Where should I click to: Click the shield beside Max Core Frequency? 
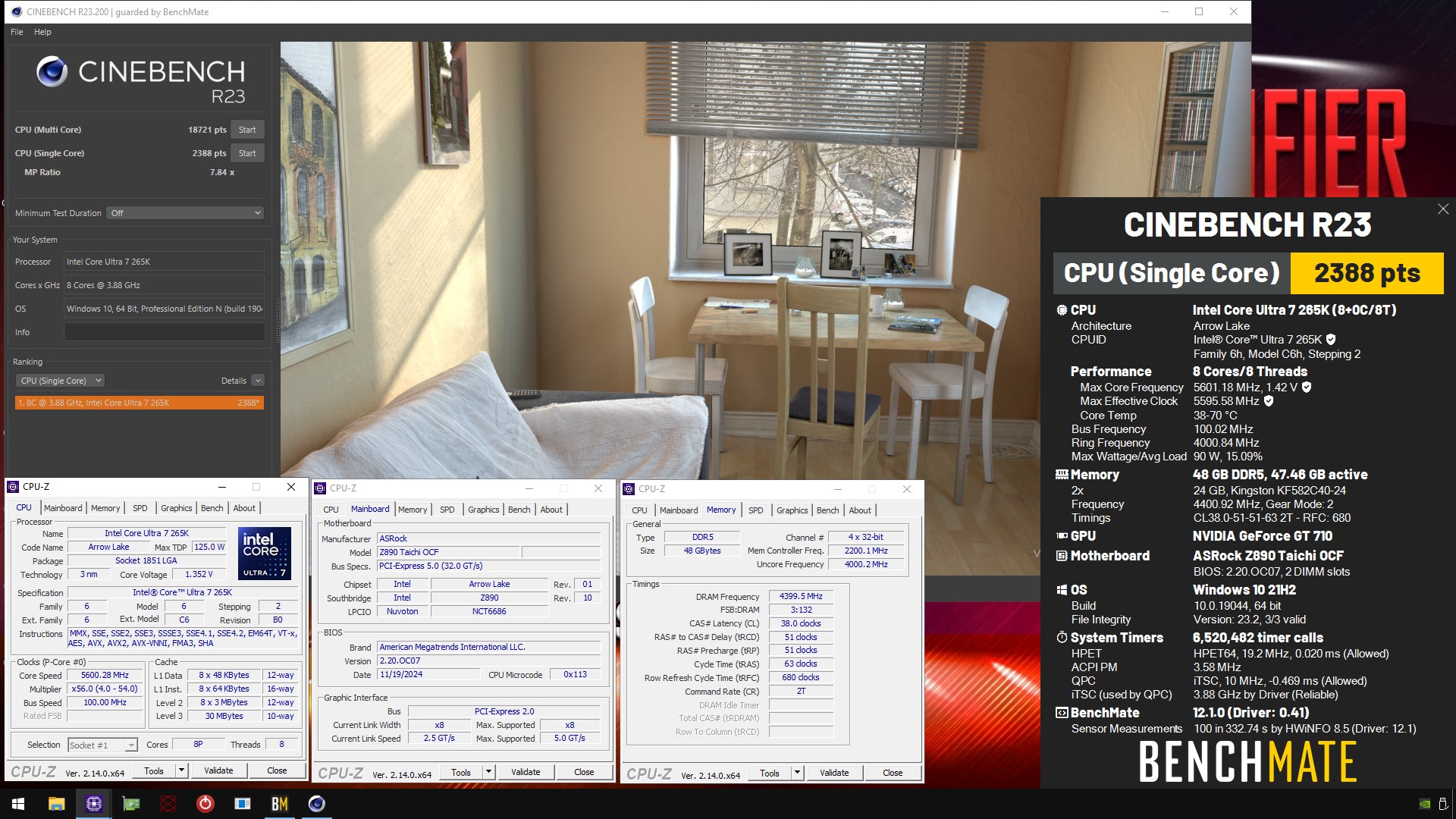point(1307,388)
